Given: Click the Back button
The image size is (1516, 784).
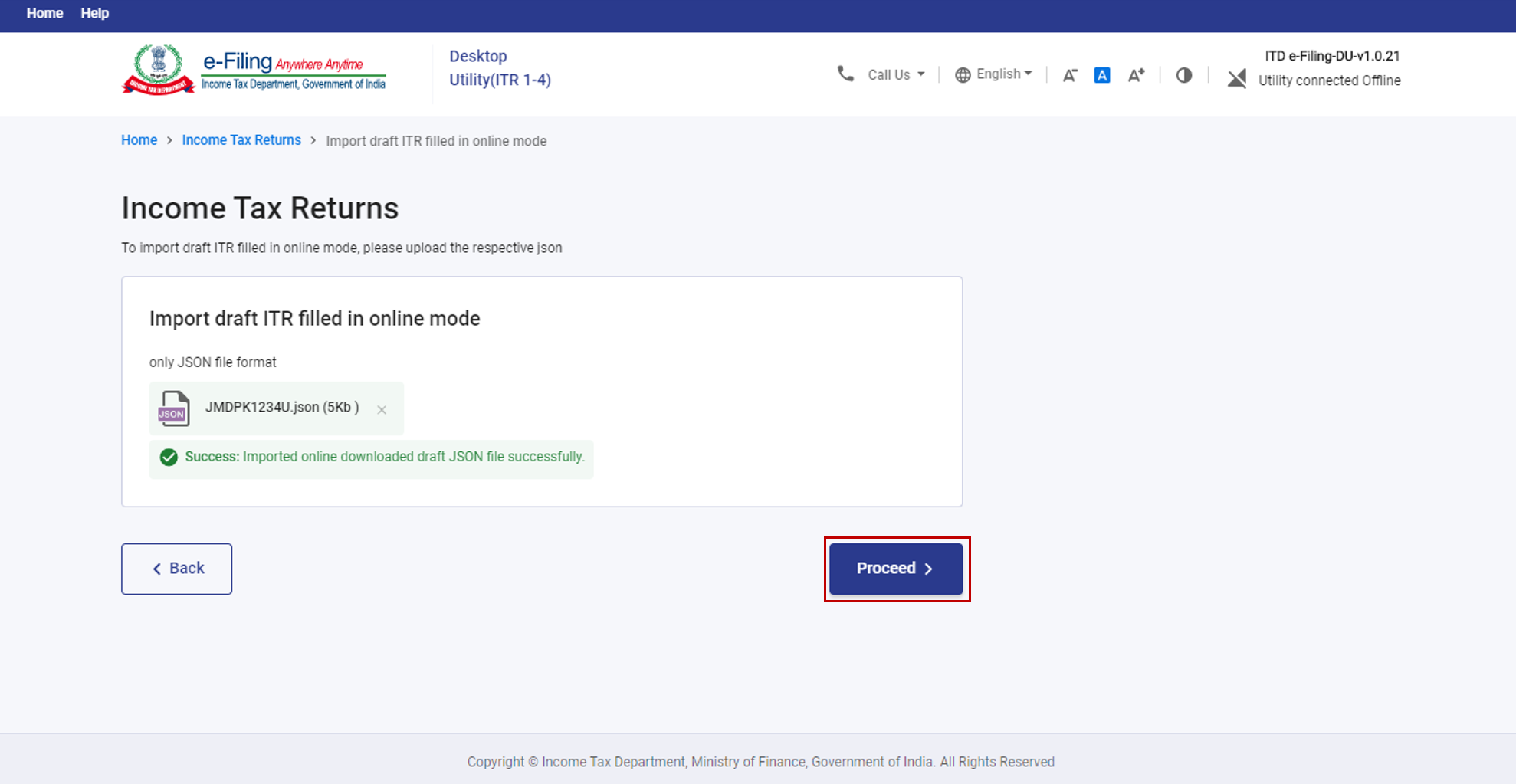Looking at the screenshot, I should 176,569.
